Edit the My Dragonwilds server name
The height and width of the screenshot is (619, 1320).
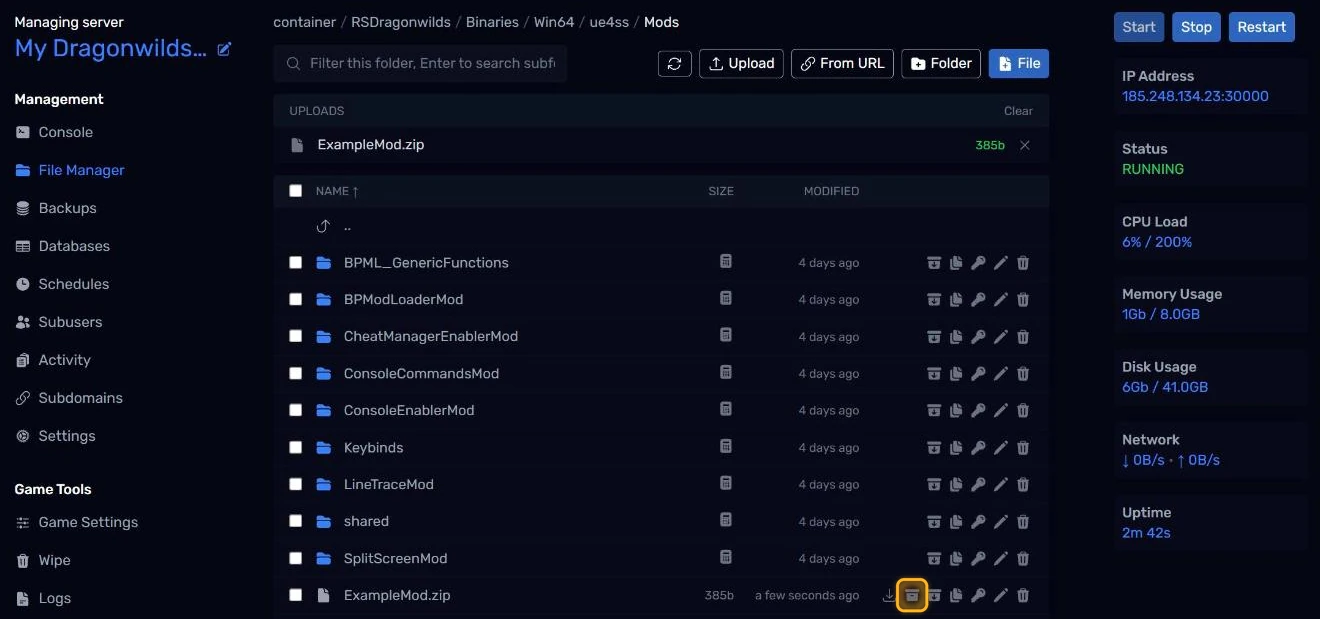225,49
